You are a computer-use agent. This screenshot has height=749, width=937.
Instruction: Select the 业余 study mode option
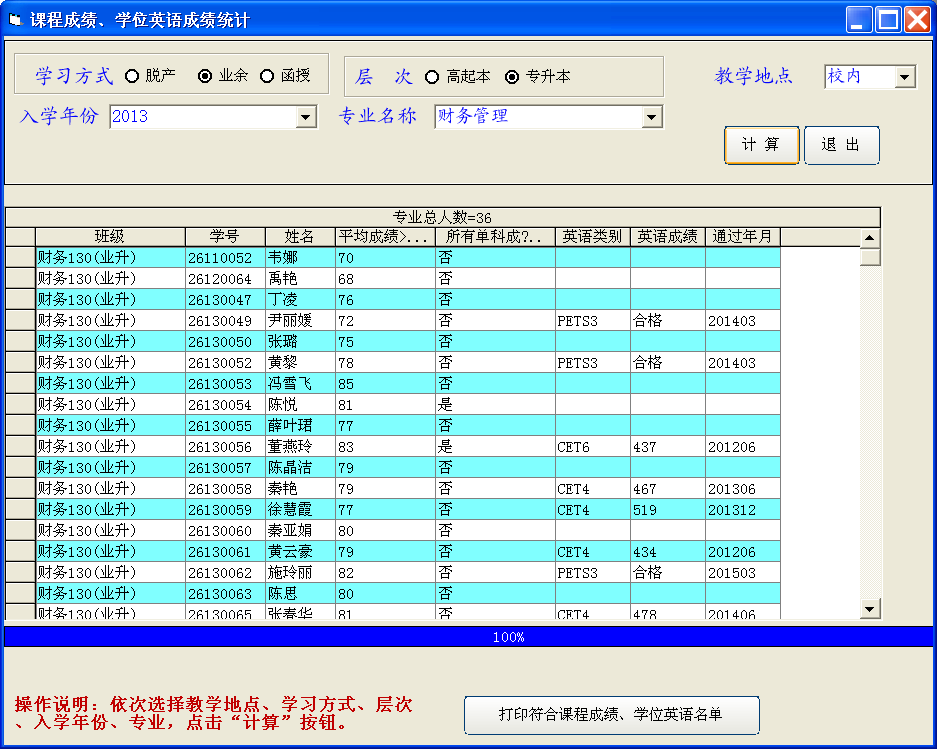pos(205,76)
